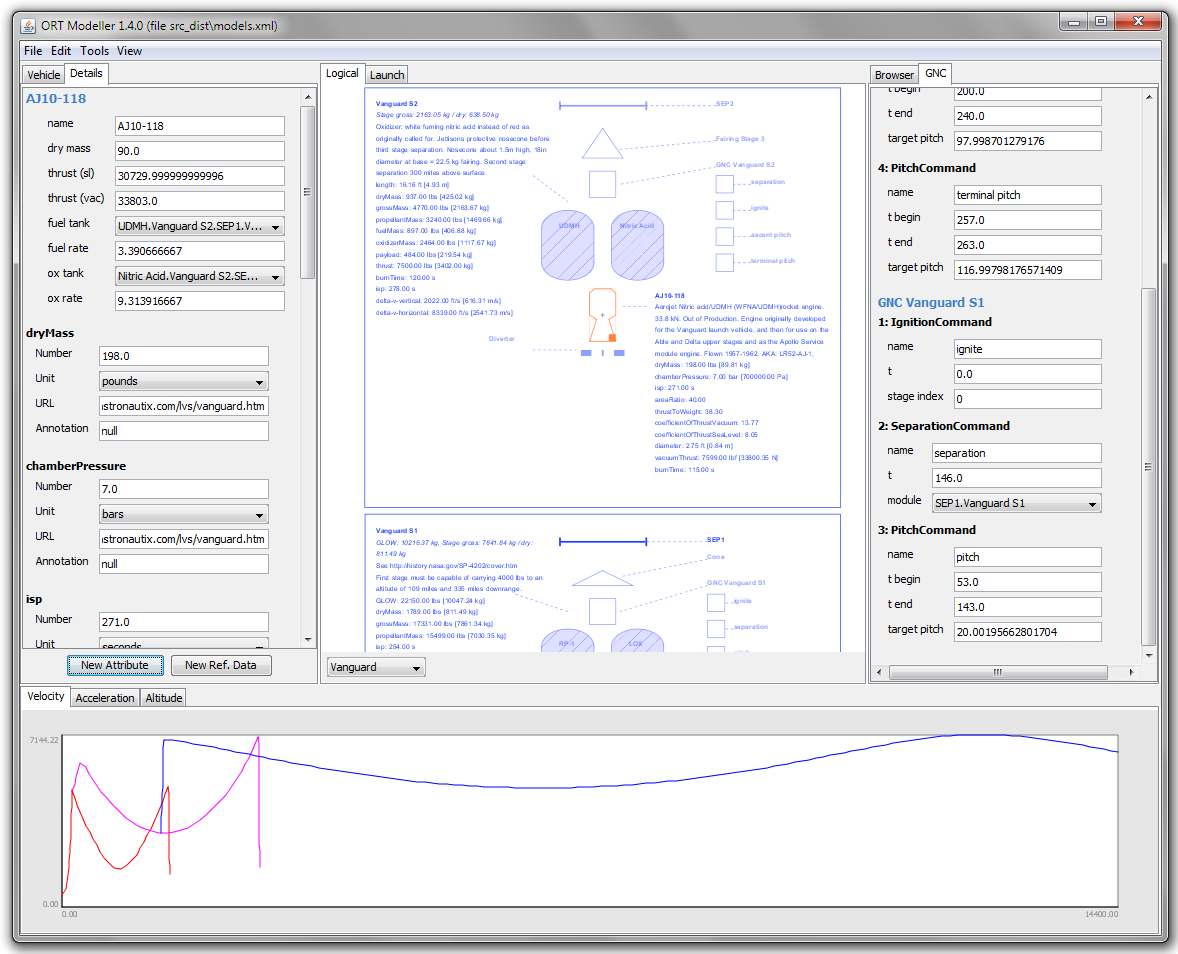This screenshot has width=1178, height=954.
Task: Edit the terminal pitch target pitch field
Action: pyautogui.click(x=1030, y=269)
